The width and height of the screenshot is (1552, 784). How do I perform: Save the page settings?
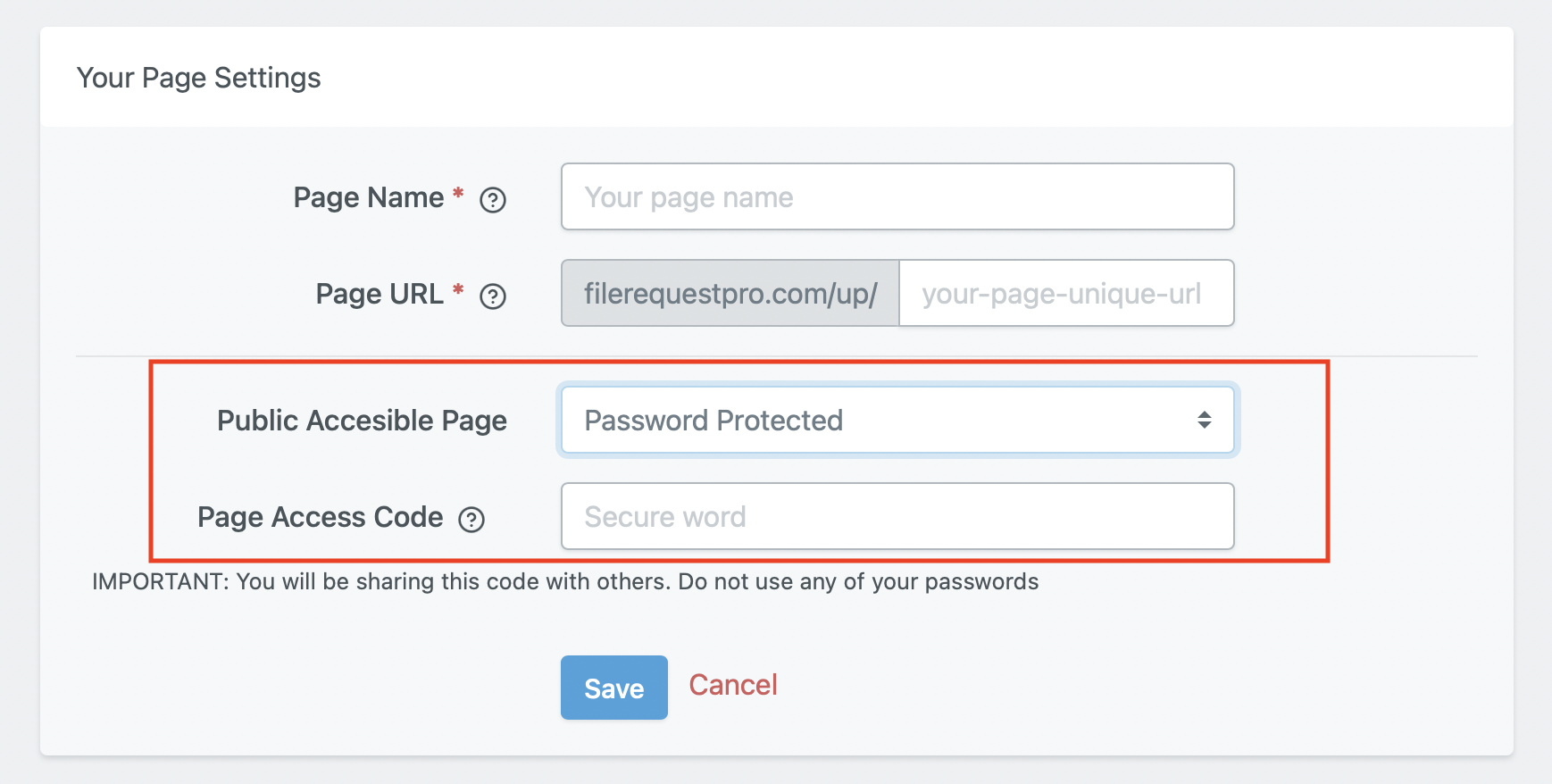tap(614, 688)
